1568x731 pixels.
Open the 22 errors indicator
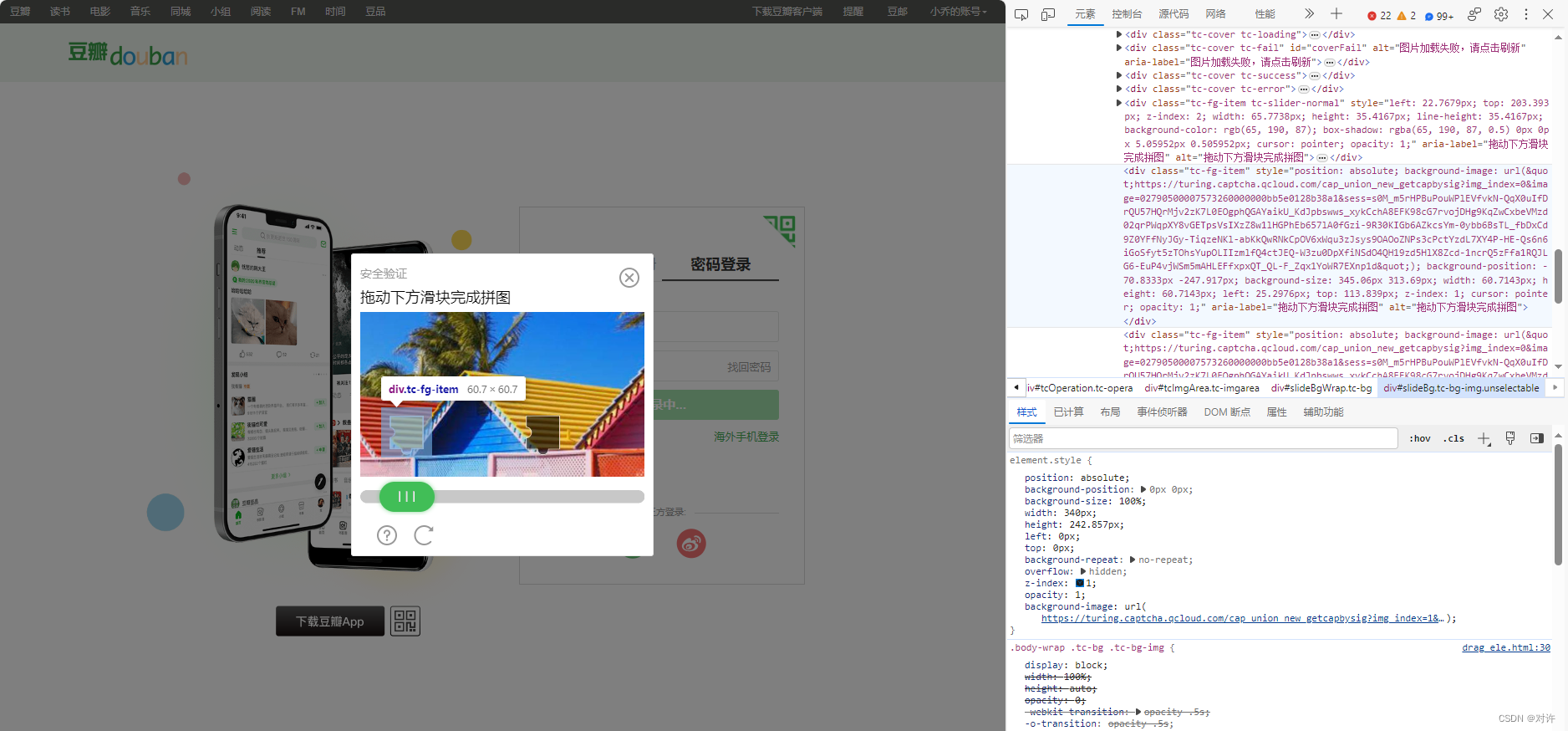point(1379,15)
